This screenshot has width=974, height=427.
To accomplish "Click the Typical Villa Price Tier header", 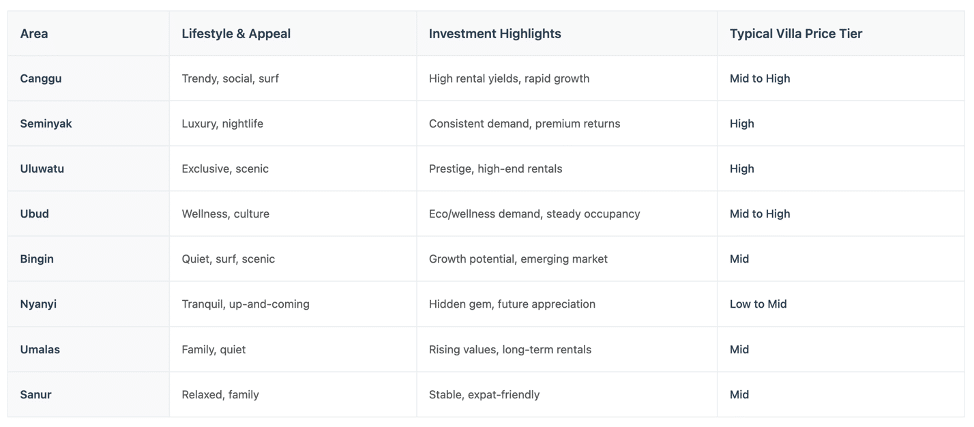I will [796, 34].
